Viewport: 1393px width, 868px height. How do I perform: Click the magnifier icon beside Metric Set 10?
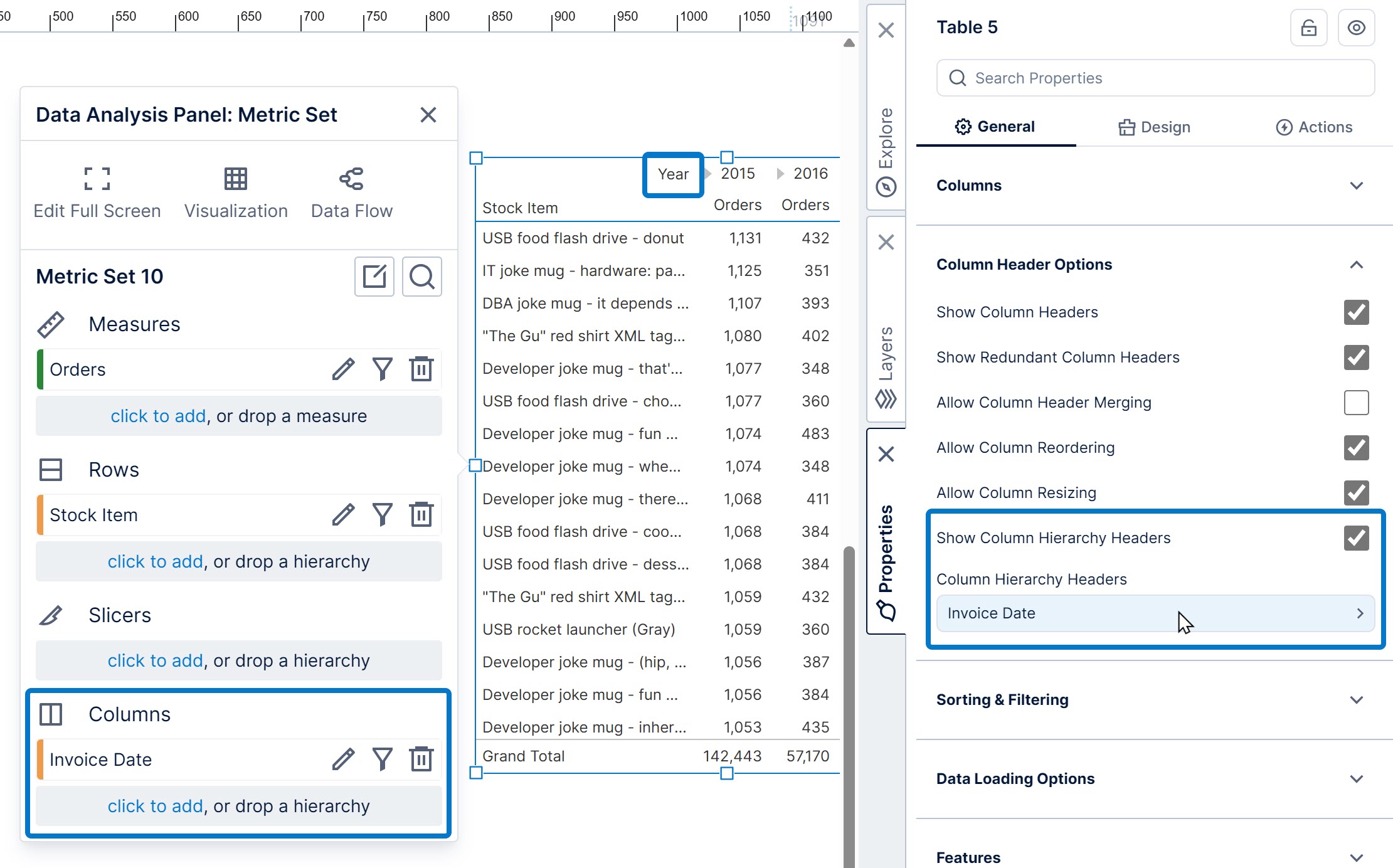[x=421, y=277]
